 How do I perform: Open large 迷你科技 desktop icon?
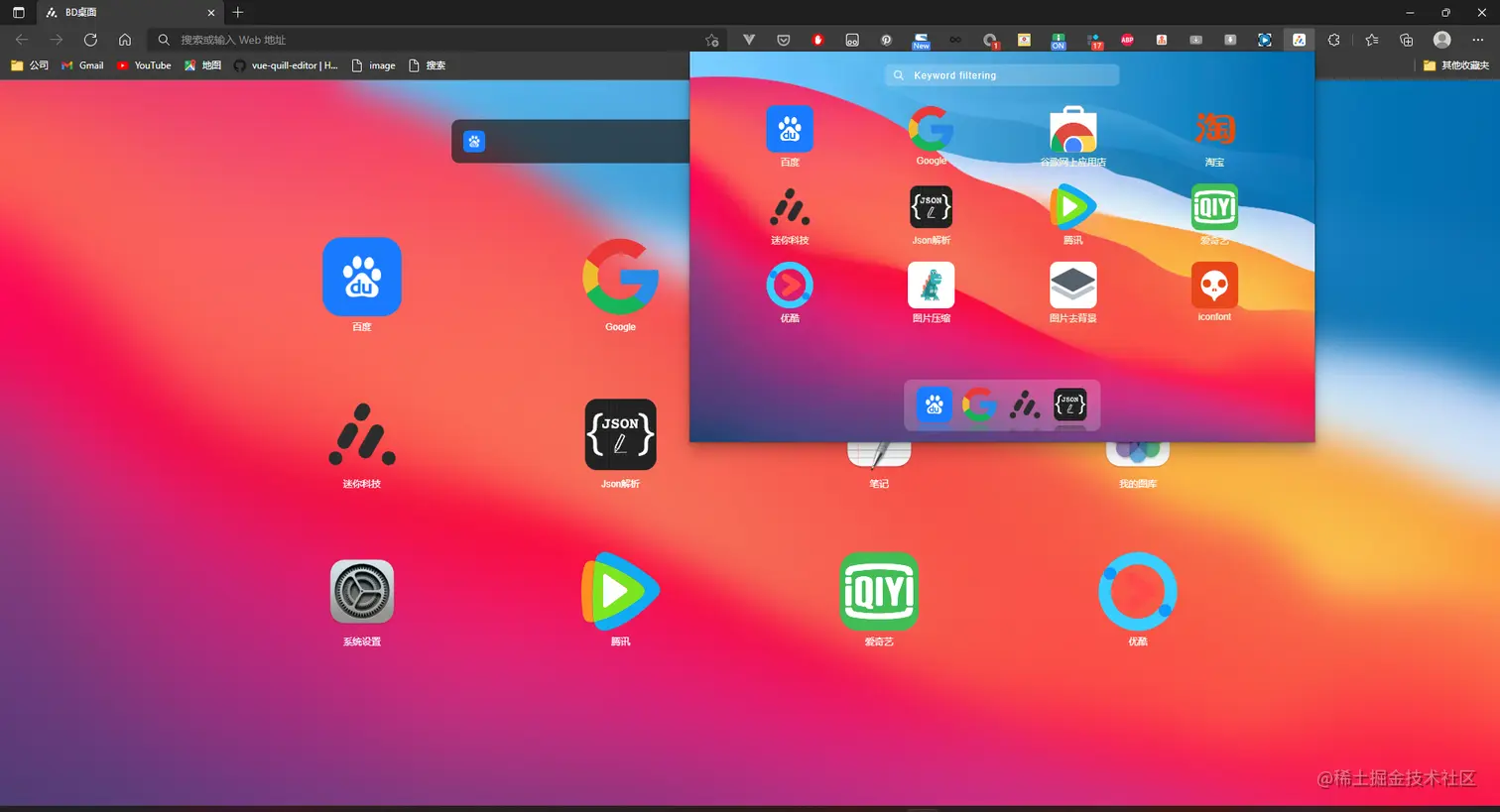pyautogui.click(x=362, y=434)
